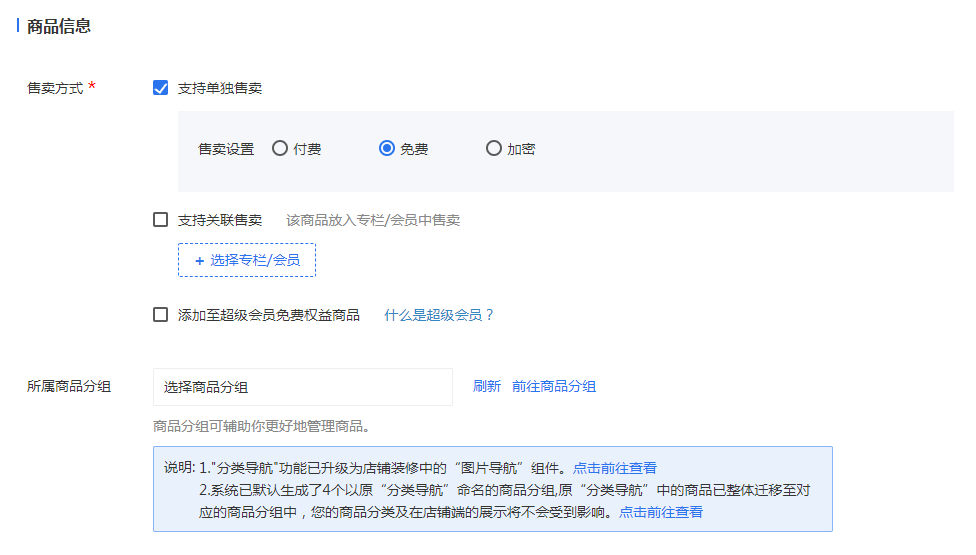Click the 商品信息 section heading
Screen dimensions: 976x555
[x=59, y=26]
